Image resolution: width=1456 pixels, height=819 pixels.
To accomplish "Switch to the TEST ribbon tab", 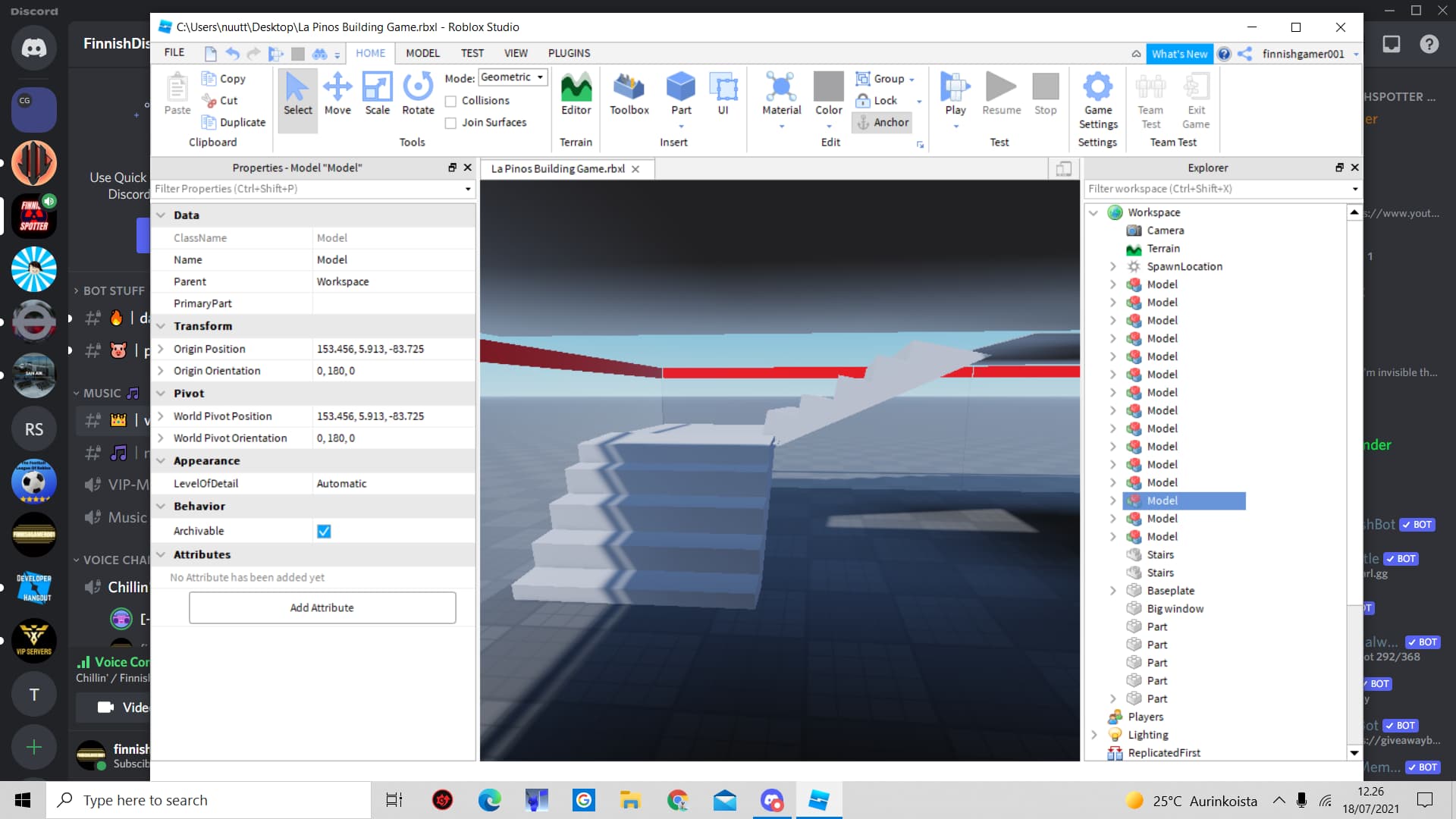I will point(472,53).
